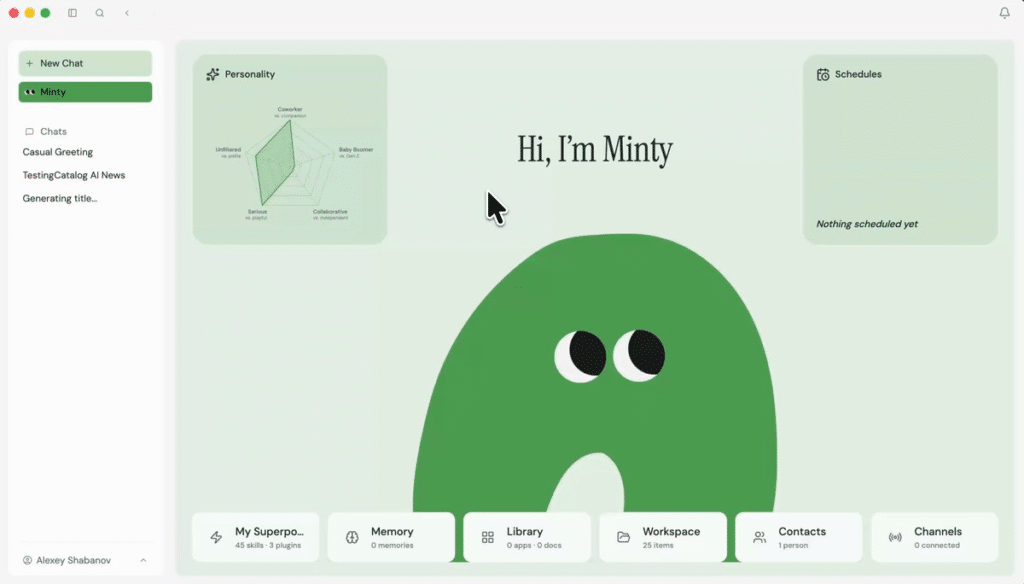
Task: Click the Nothing scheduled yet text
Action: [x=867, y=224]
